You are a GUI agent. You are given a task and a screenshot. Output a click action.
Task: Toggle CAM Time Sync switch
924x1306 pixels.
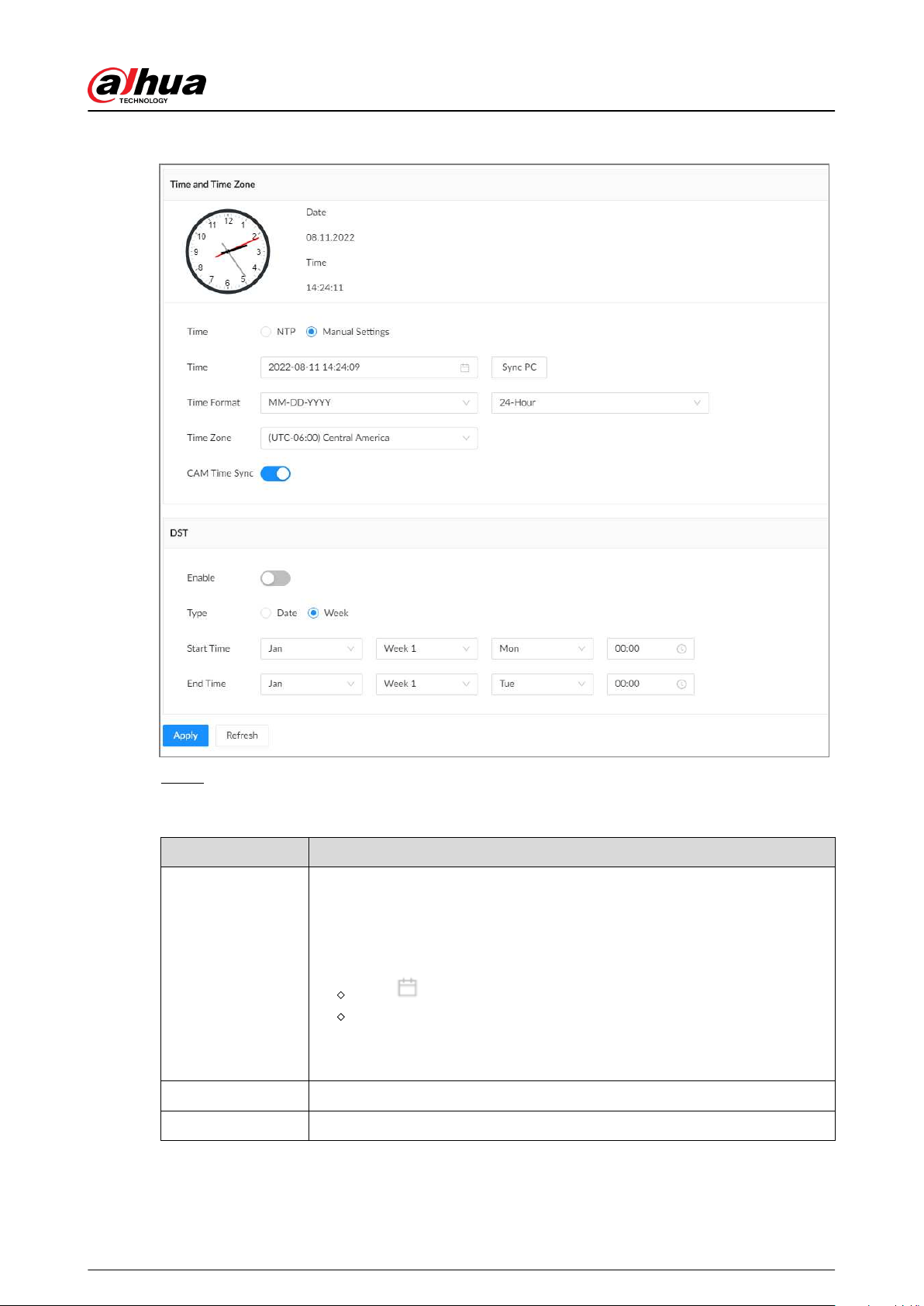tap(275, 474)
